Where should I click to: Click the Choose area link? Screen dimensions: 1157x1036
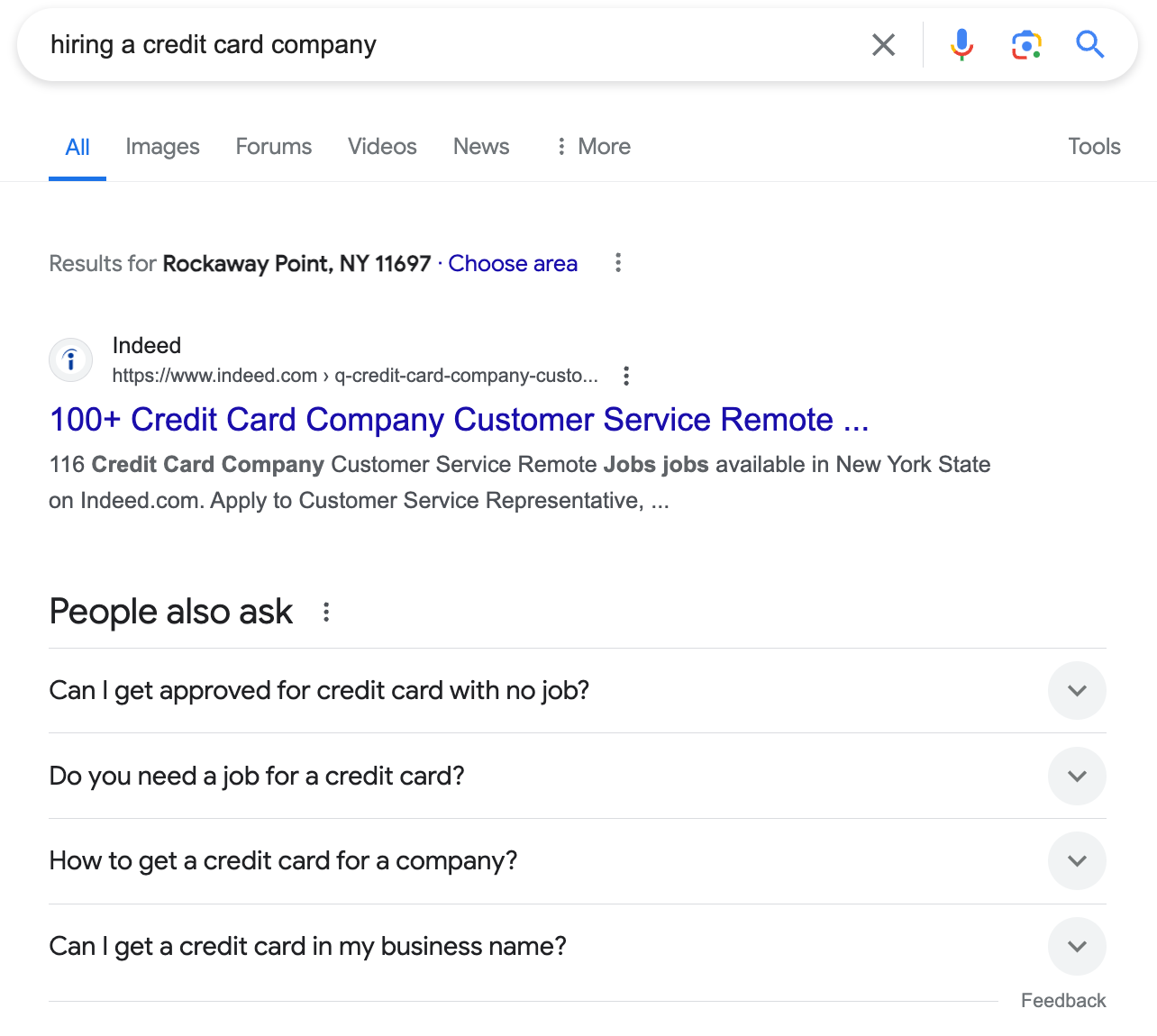513,263
